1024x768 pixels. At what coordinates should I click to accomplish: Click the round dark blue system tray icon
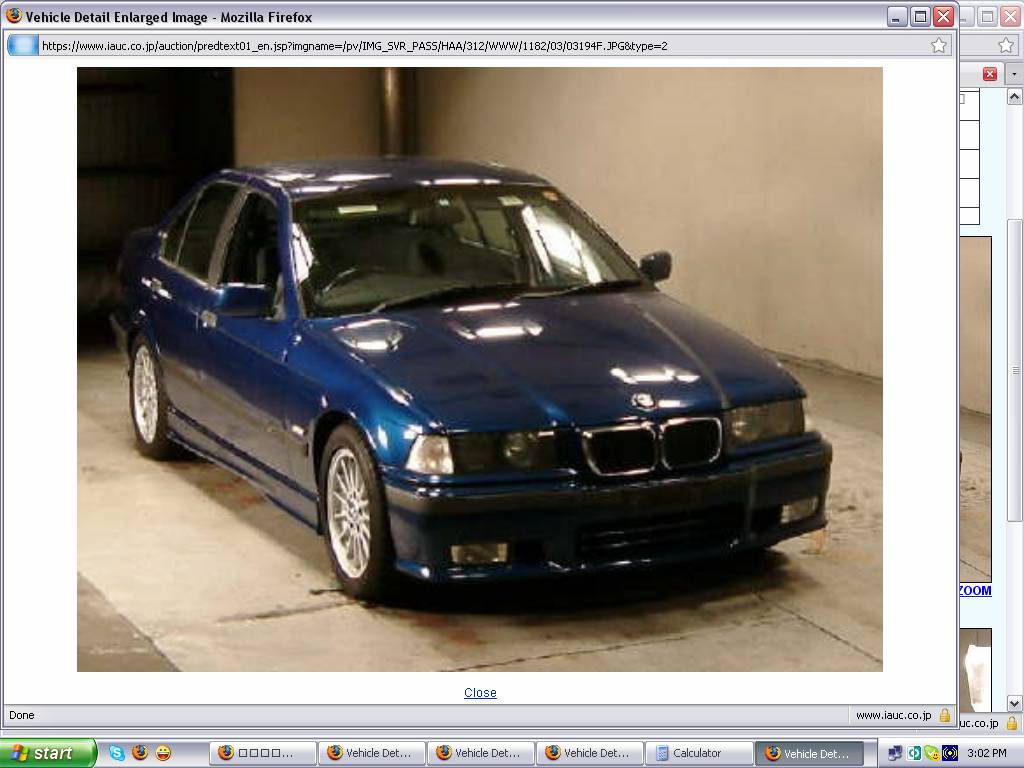(x=950, y=753)
